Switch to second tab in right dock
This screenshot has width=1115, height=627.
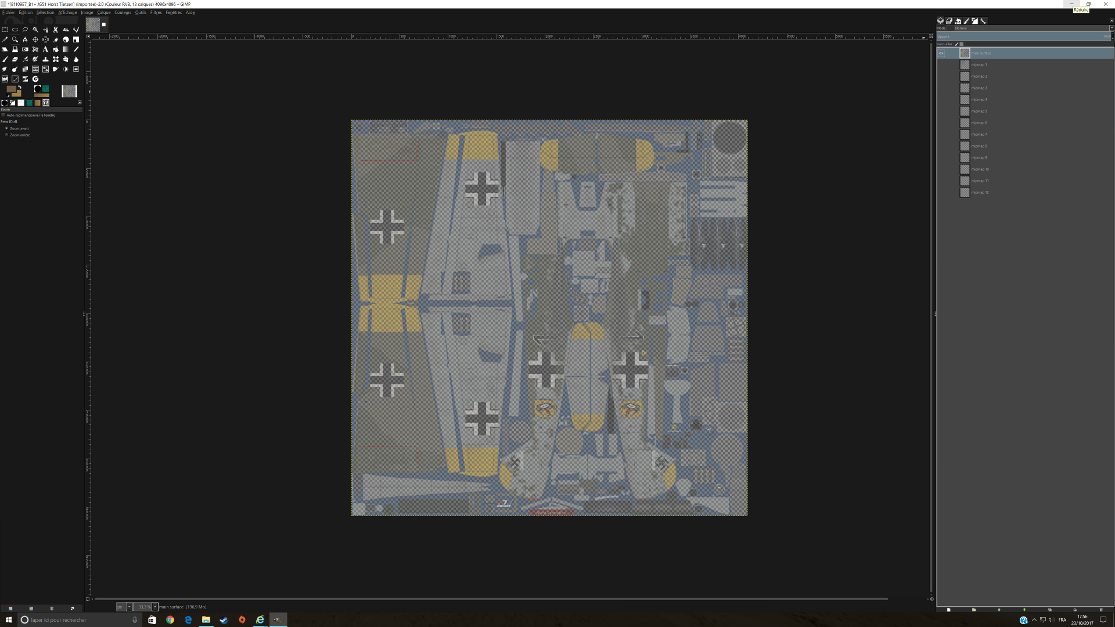[949, 21]
